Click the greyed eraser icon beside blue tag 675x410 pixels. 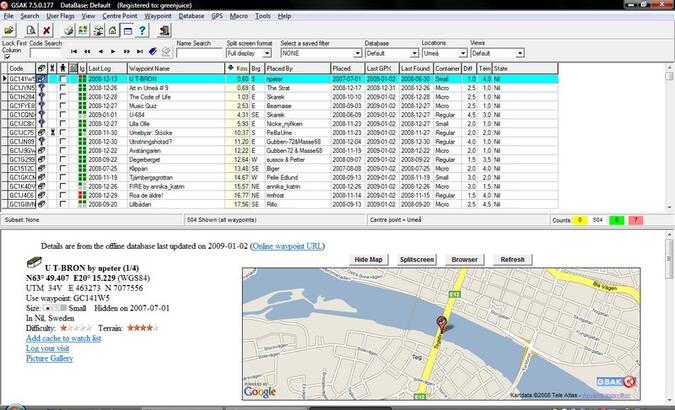click(x=166, y=52)
